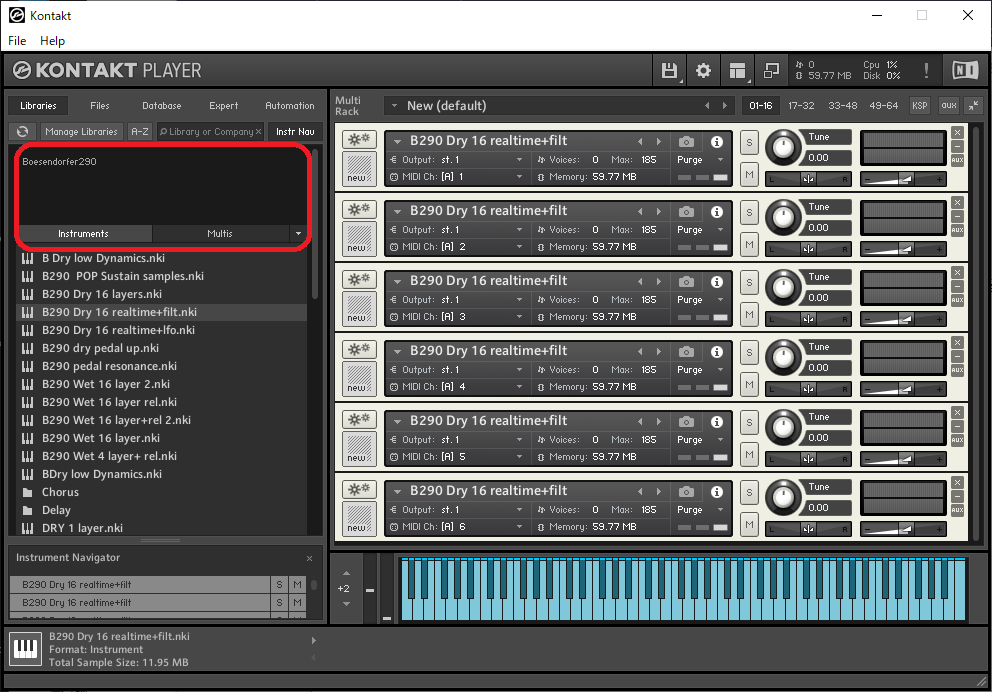This screenshot has width=992, height=692.
Task: Open the File menu
Action: point(17,40)
